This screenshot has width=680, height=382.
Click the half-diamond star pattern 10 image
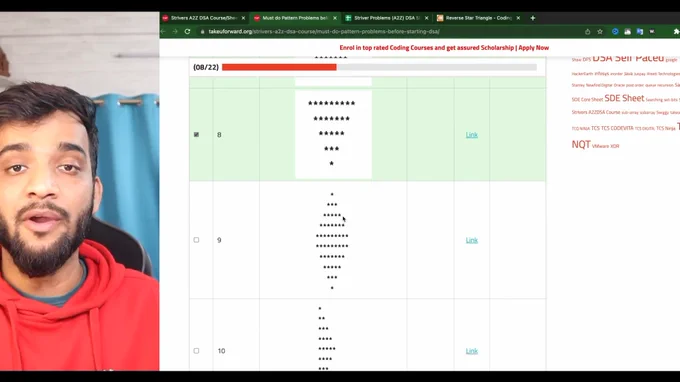pos(327,338)
